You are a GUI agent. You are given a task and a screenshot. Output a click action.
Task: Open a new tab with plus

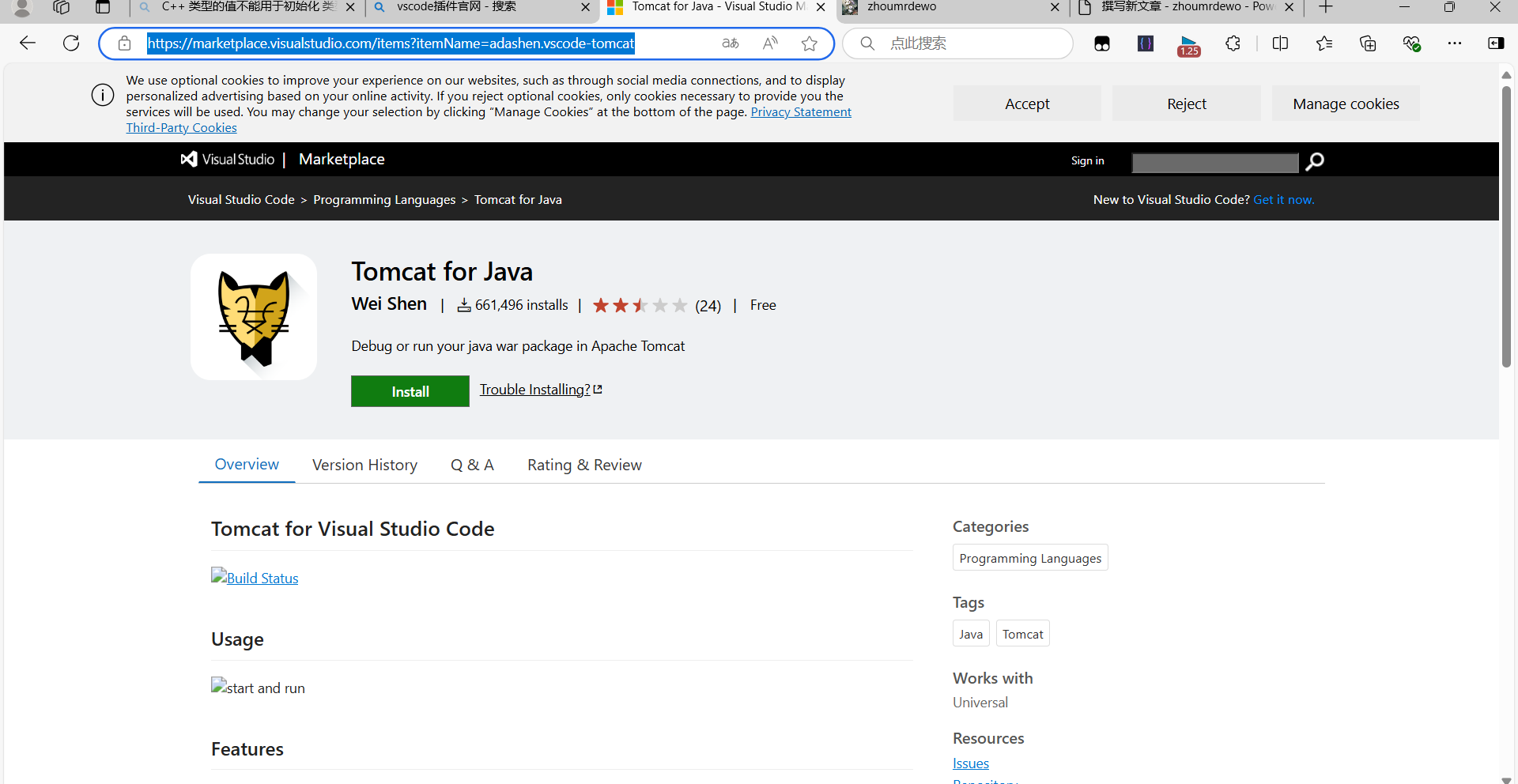[x=1326, y=7]
